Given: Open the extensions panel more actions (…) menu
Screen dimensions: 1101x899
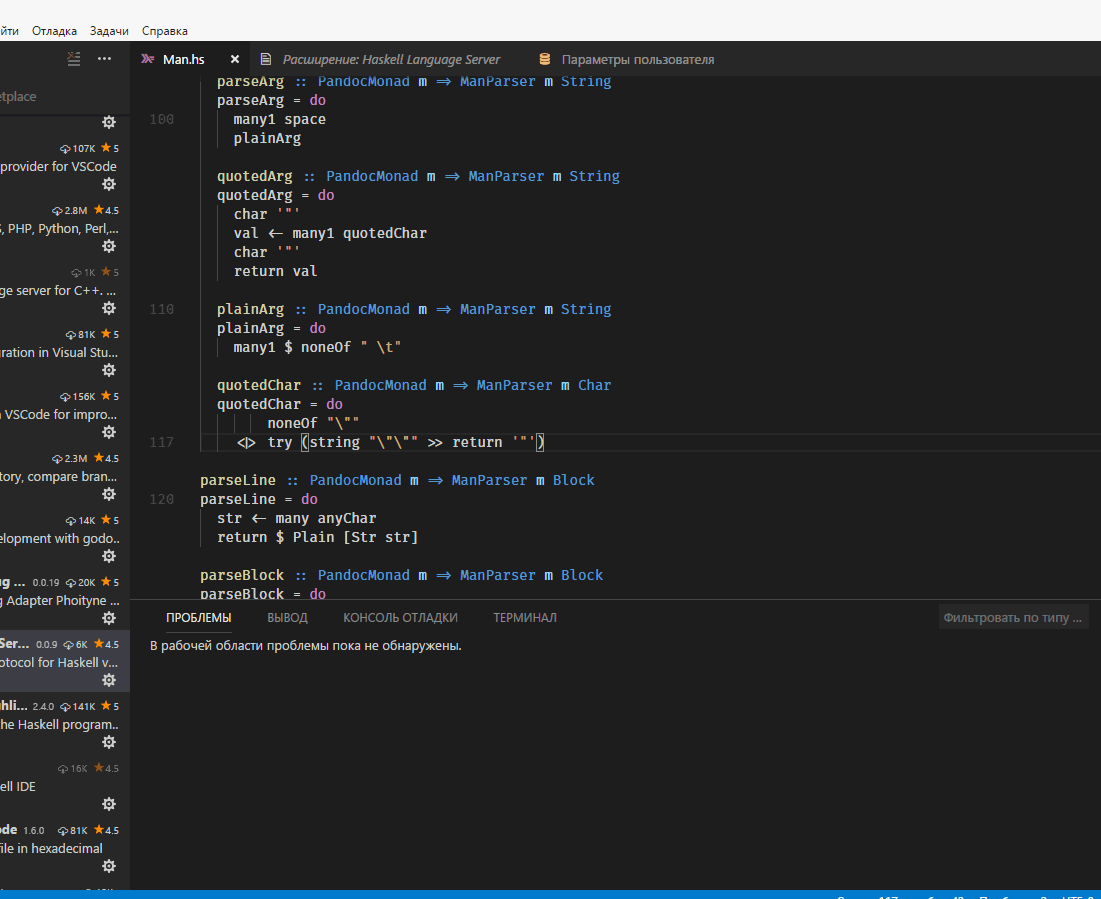Looking at the screenshot, I should point(105,59).
